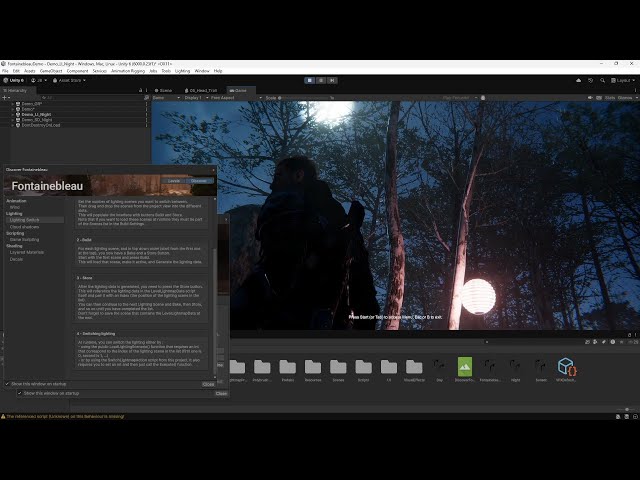The image size is (640, 480).
Task: Select the Resources folder
Action: point(313,370)
